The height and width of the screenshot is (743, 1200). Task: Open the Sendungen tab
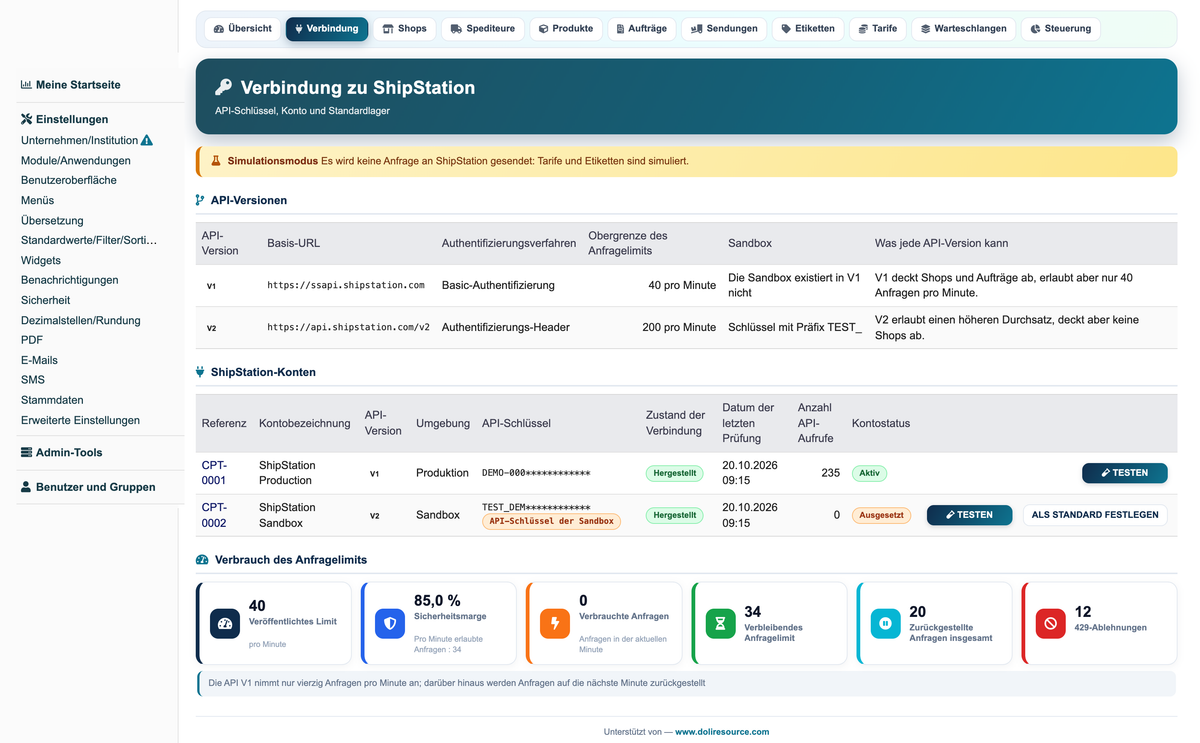[x=724, y=29]
